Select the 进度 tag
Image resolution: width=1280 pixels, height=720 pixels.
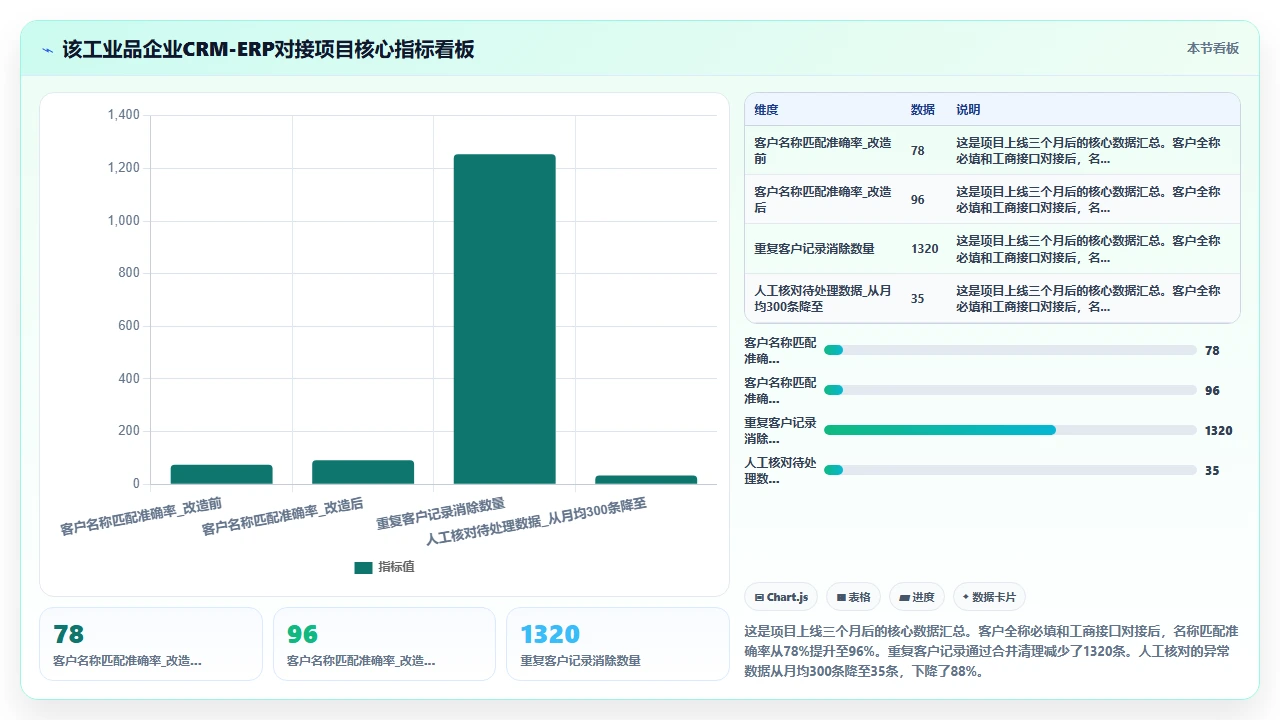[917, 597]
